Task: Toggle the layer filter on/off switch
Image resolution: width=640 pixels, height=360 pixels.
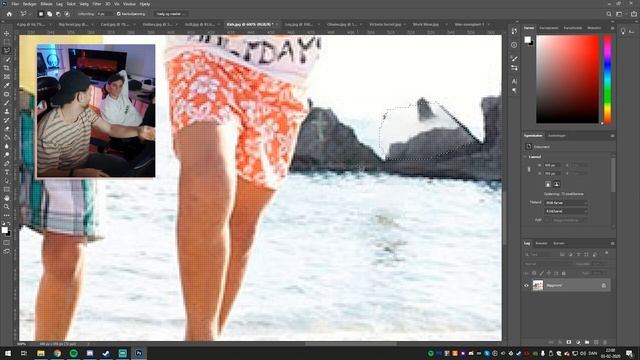Action: click(607, 254)
